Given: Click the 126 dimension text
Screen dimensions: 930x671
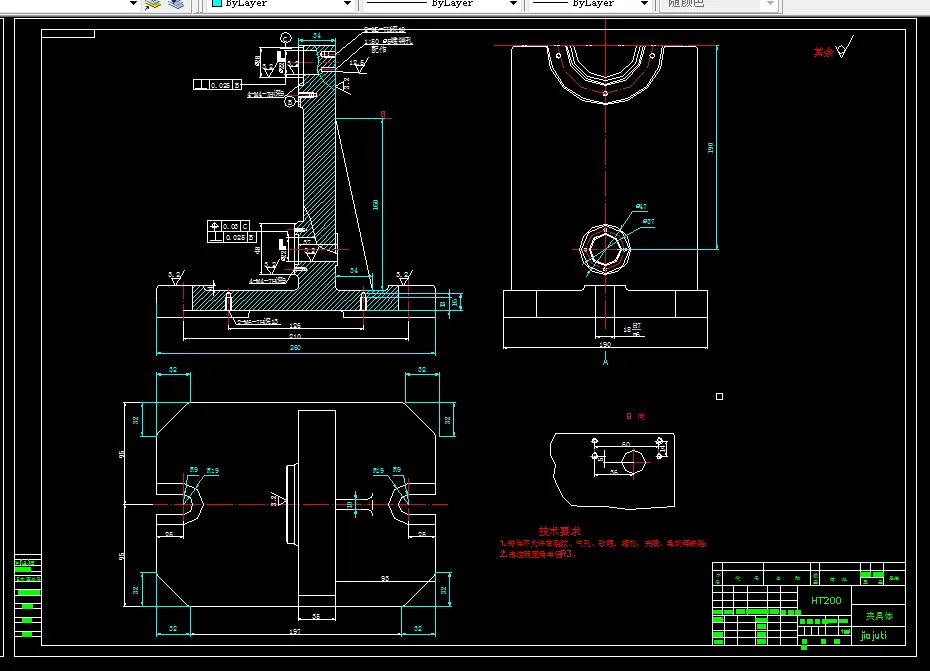Looking at the screenshot, I should pyautogui.click(x=295, y=326).
